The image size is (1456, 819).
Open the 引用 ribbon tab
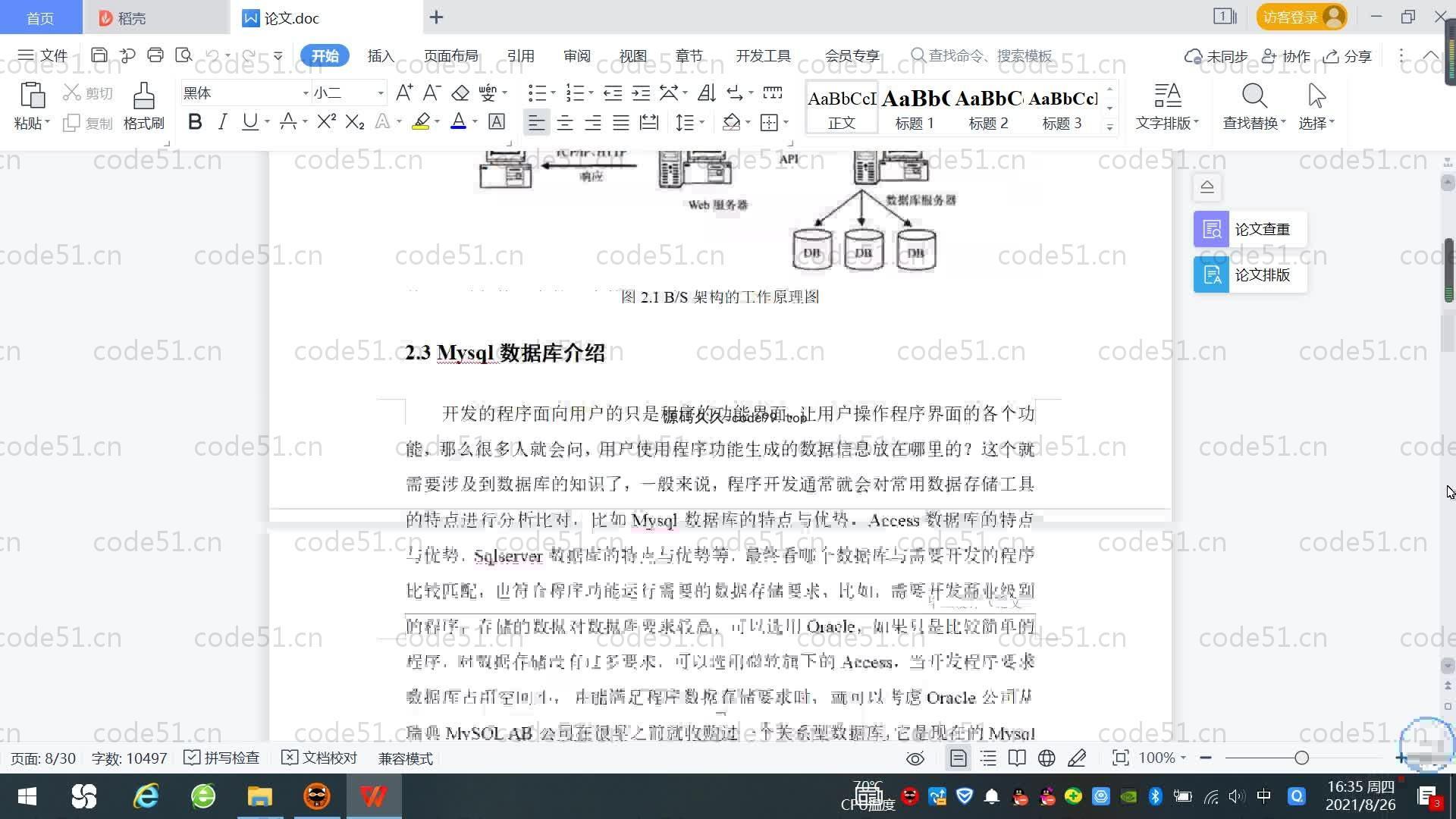tap(521, 56)
